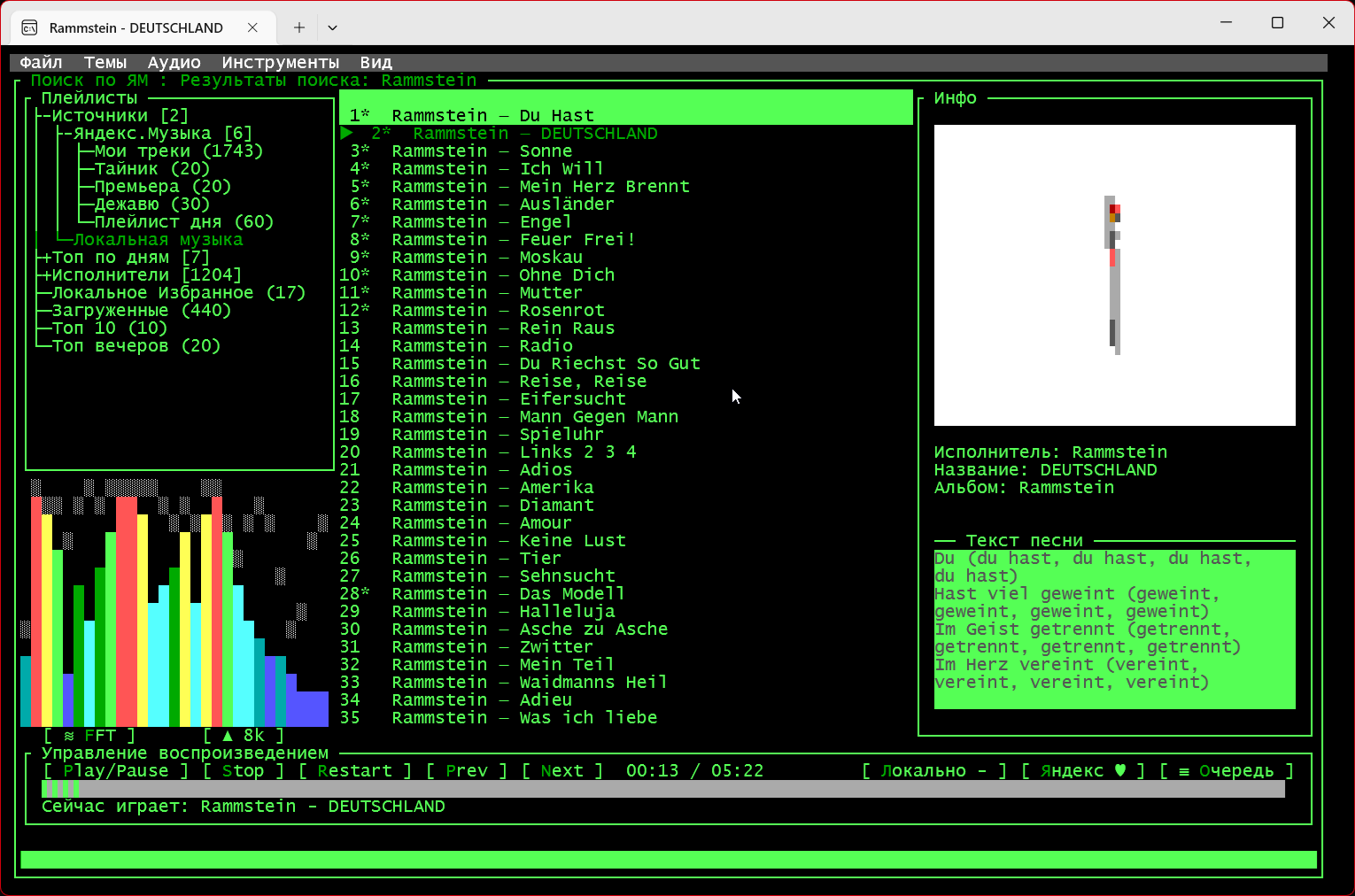Seek within the playback progress bar
This screenshot has width=1355, height=896.
point(663,789)
